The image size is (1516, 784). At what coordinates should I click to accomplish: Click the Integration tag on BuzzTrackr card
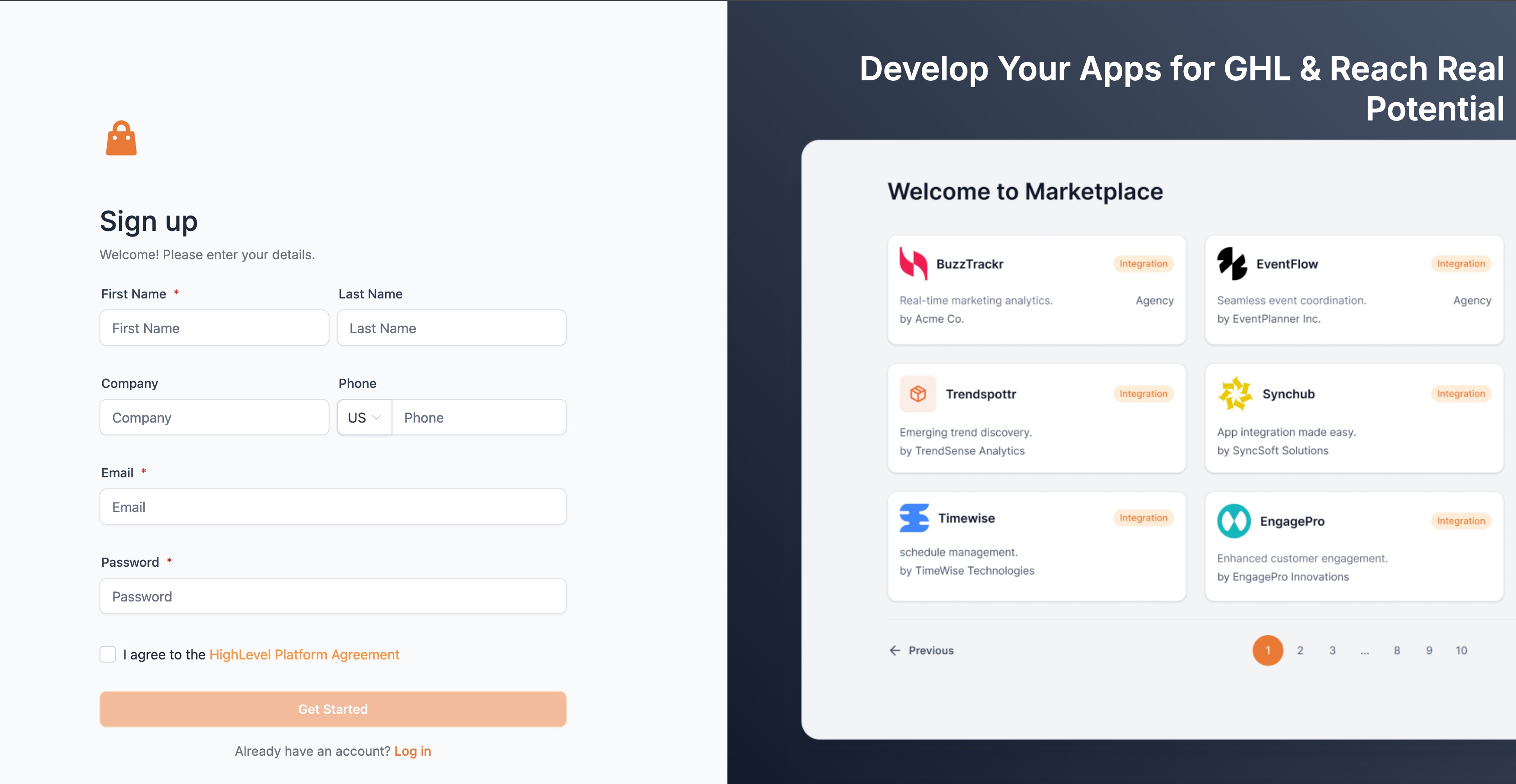pyautogui.click(x=1143, y=264)
